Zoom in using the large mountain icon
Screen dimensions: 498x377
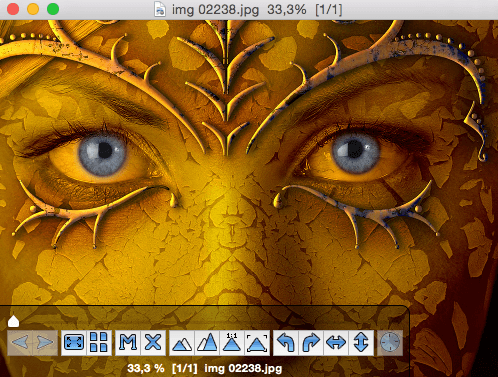coord(207,342)
